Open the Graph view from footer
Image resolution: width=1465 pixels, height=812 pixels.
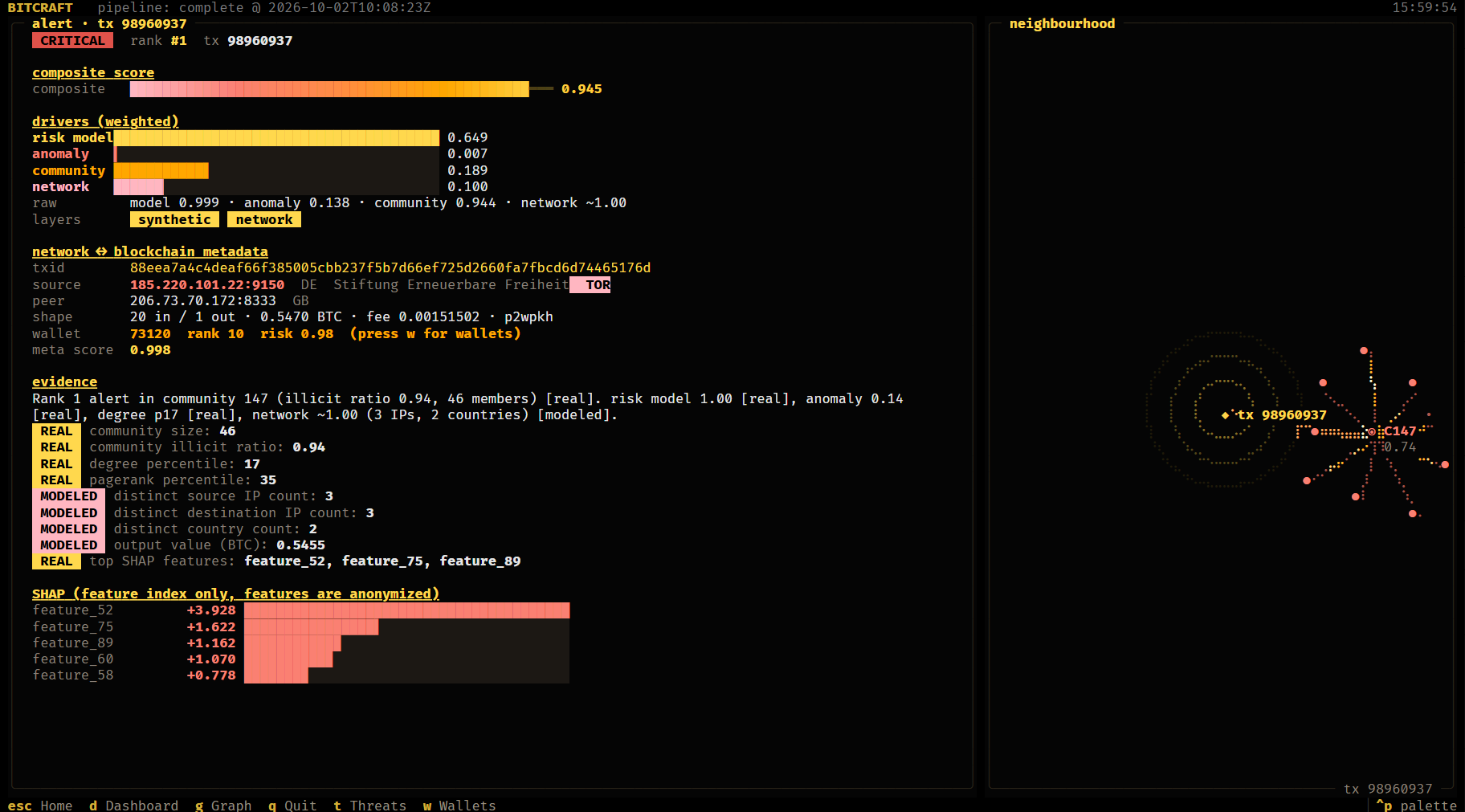coord(223,805)
